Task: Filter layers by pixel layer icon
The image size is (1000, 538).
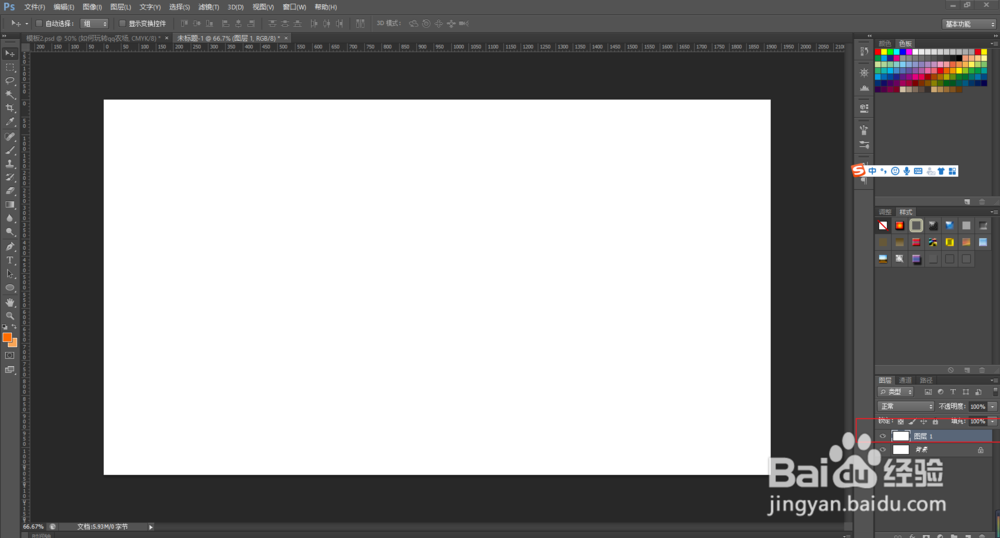Action: click(x=928, y=392)
